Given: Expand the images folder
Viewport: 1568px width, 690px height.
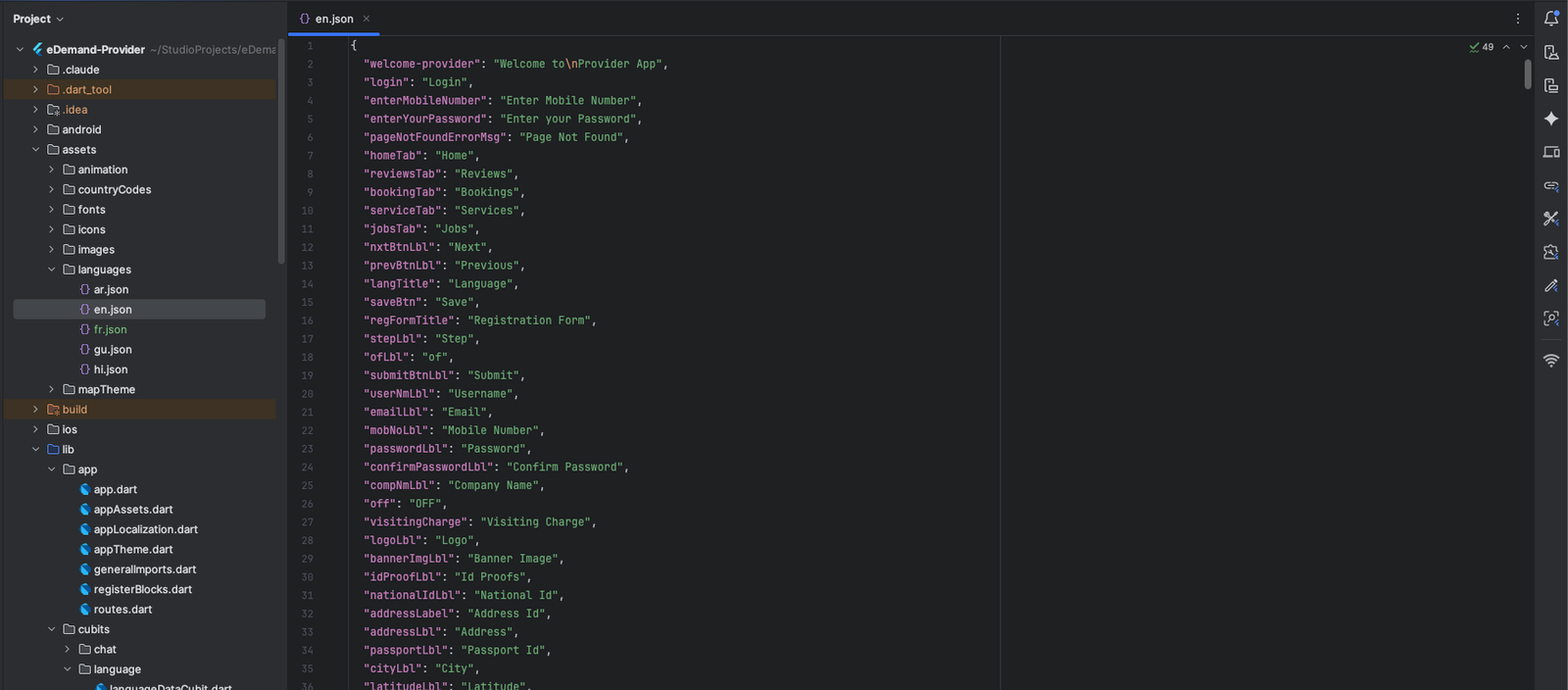Looking at the screenshot, I should pos(52,250).
